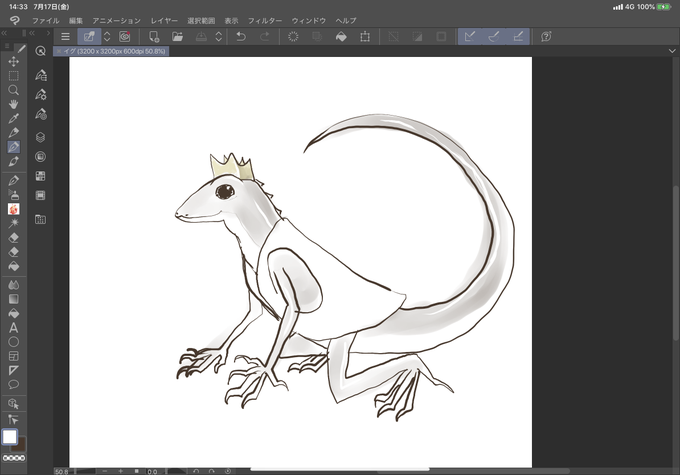
Task: Select the ellipse Figure tool
Action: pyautogui.click(x=13, y=342)
